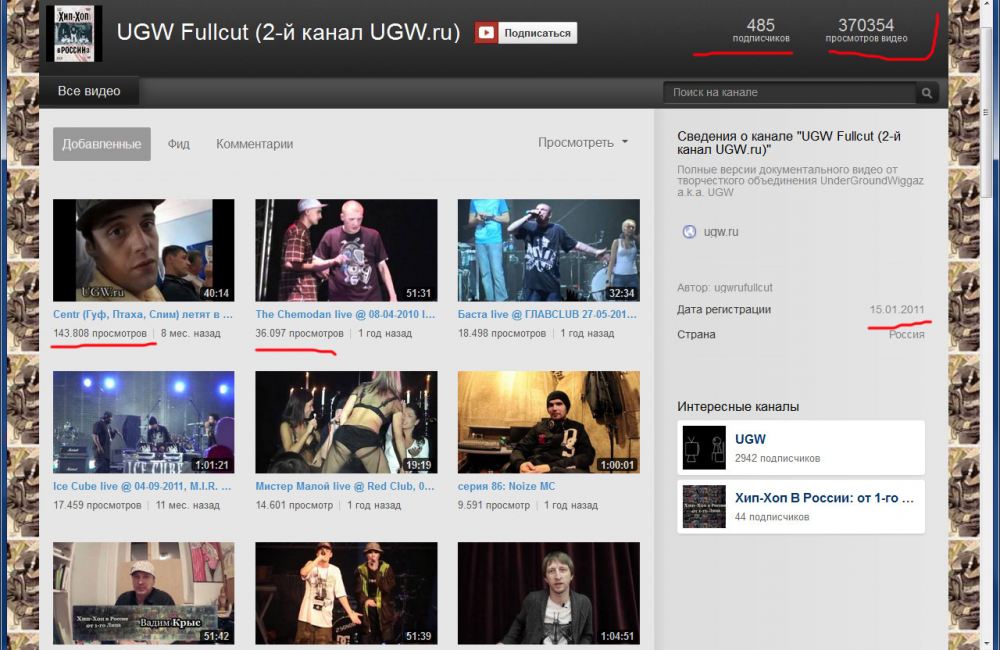Open The Chemodan live video title
Image resolution: width=1000 pixels, height=650 pixels.
point(345,314)
